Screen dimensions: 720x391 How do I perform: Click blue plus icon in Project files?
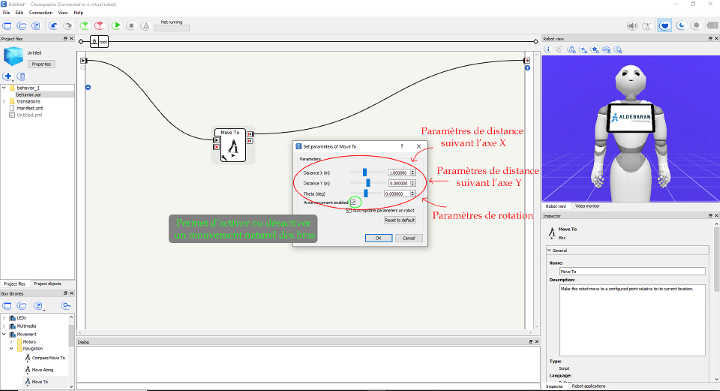click(7, 76)
